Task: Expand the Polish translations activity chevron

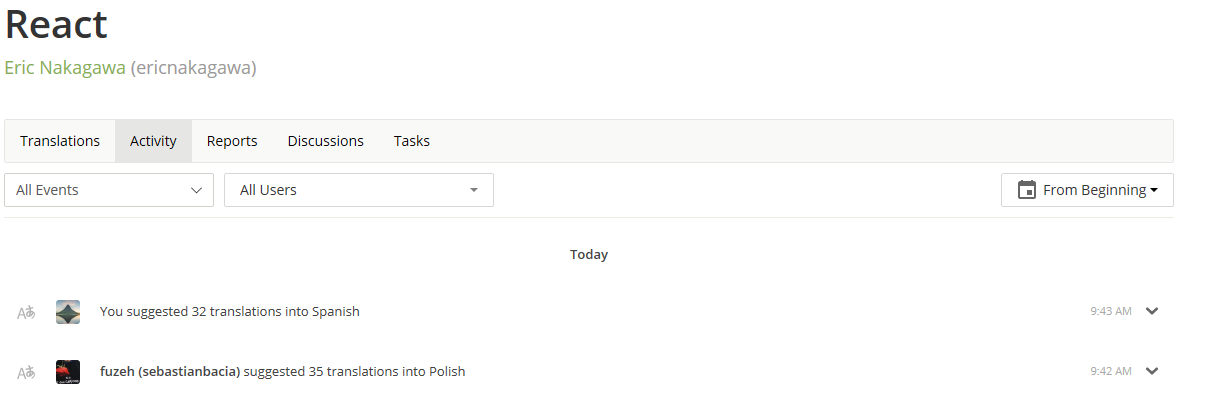Action: (x=1152, y=371)
